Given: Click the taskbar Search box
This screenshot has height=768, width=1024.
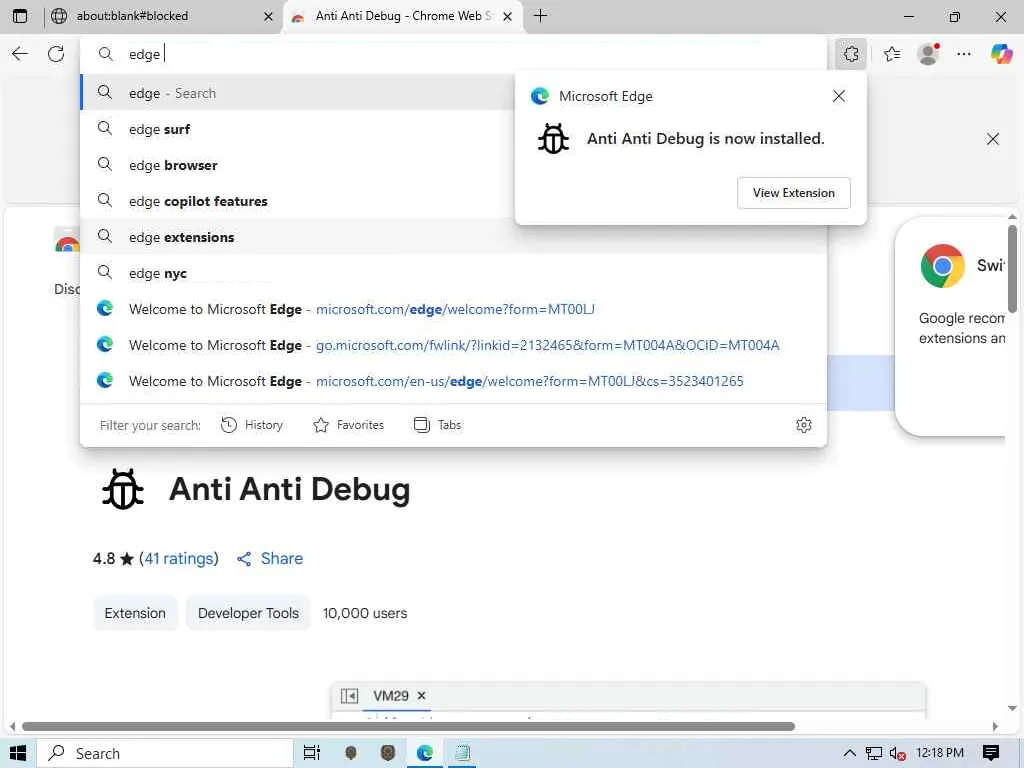Looking at the screenshot, I should [164, 753].
